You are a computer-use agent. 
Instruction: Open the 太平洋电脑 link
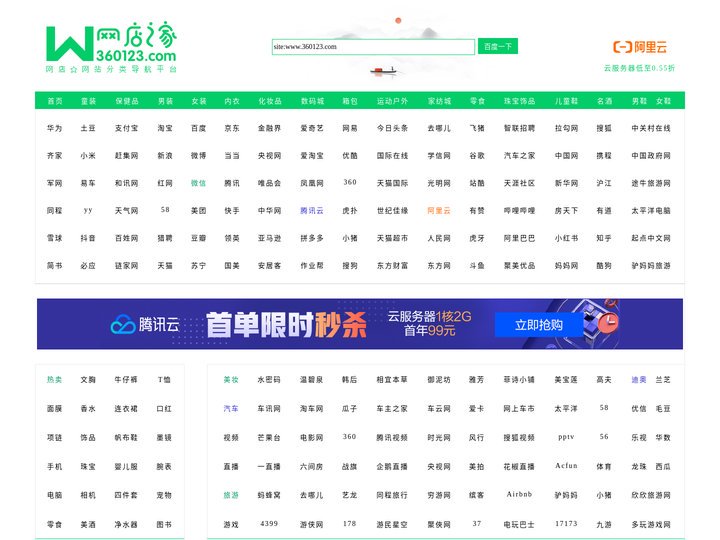tap(651, 211)
